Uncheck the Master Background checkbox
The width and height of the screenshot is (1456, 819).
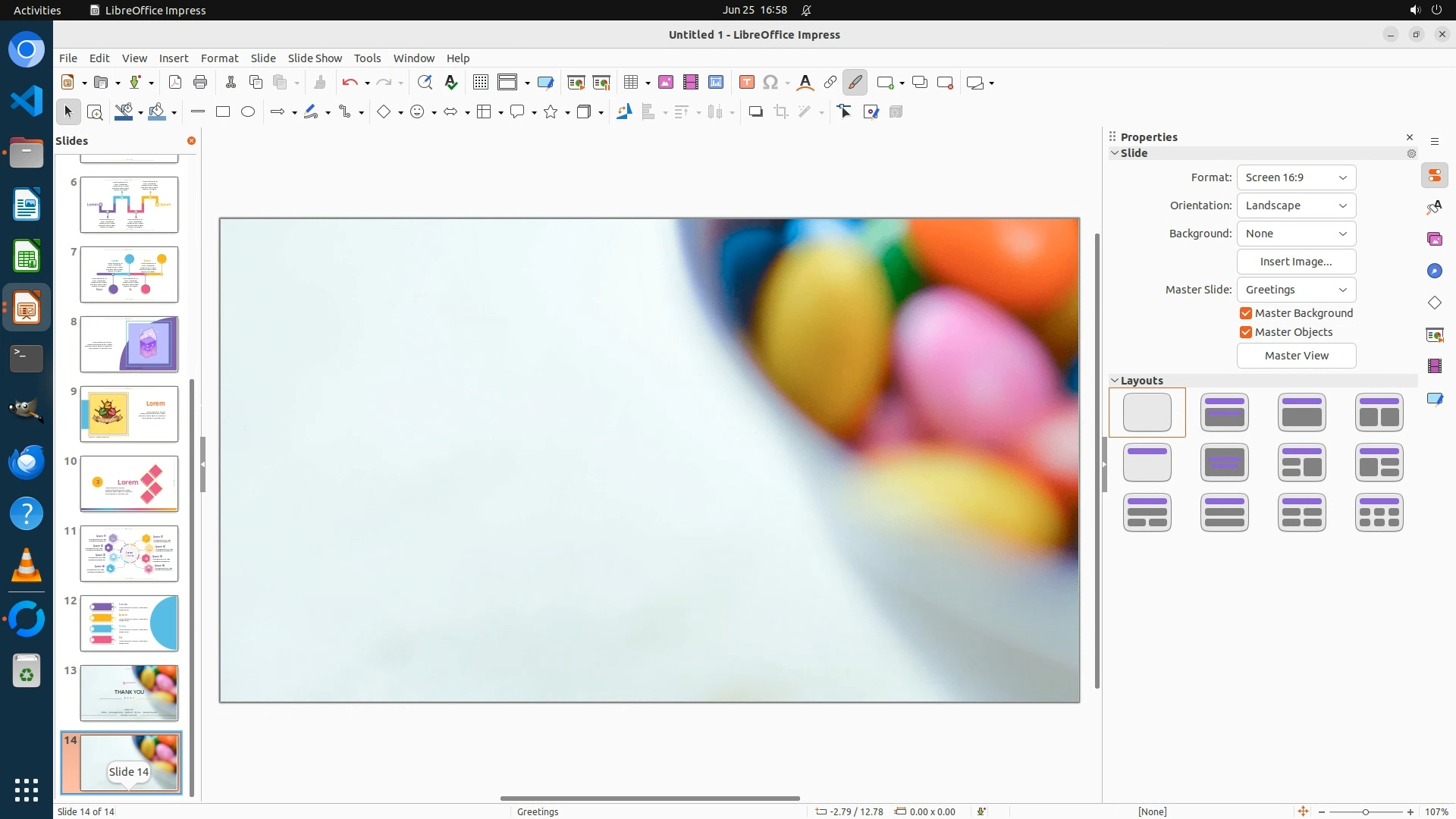pyautogui.click(x=1246, y=313)
